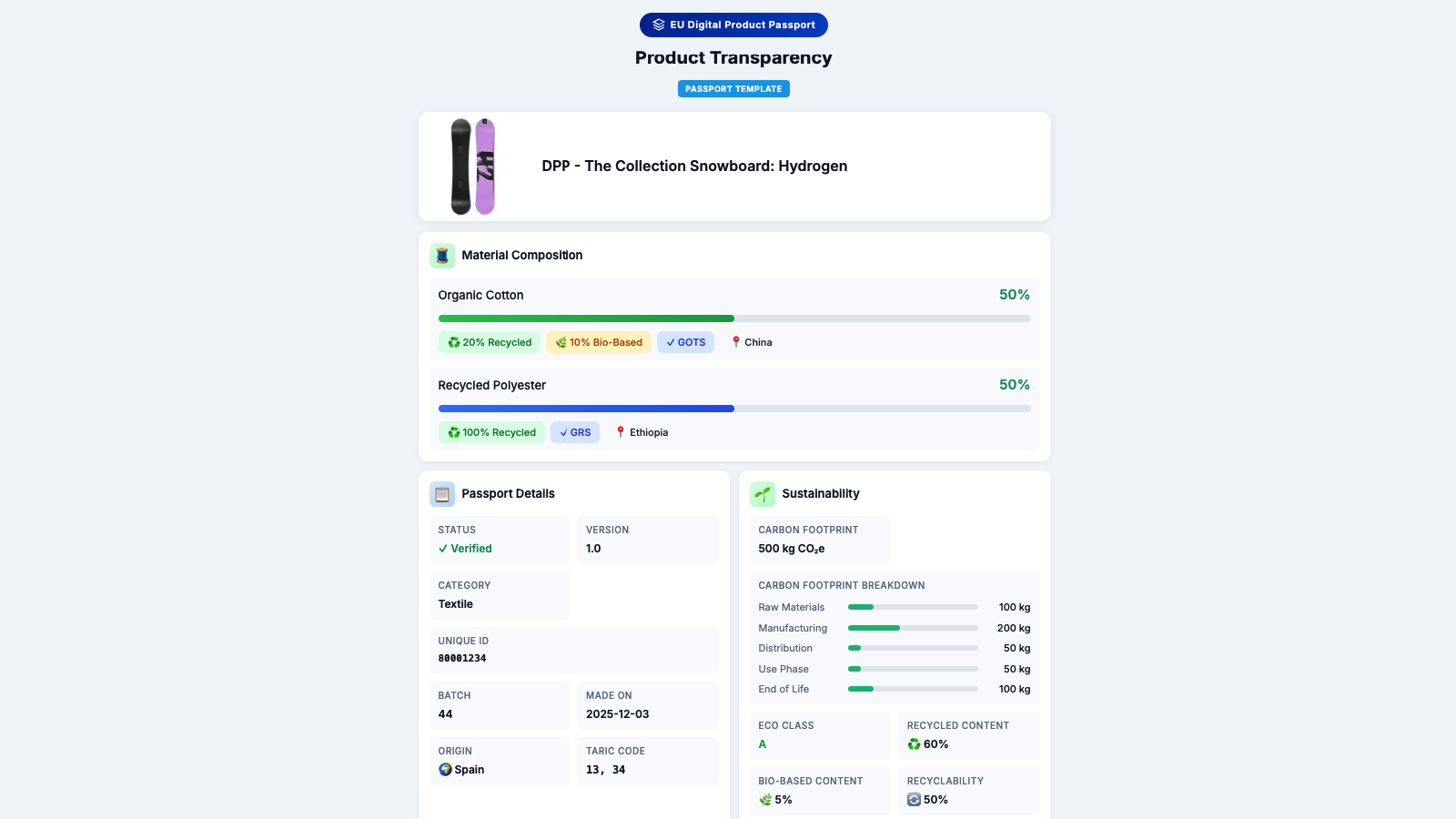Click the checkmark icon beside Verified status
Screen dimensions: 1456x819
[x=443, y=549]
